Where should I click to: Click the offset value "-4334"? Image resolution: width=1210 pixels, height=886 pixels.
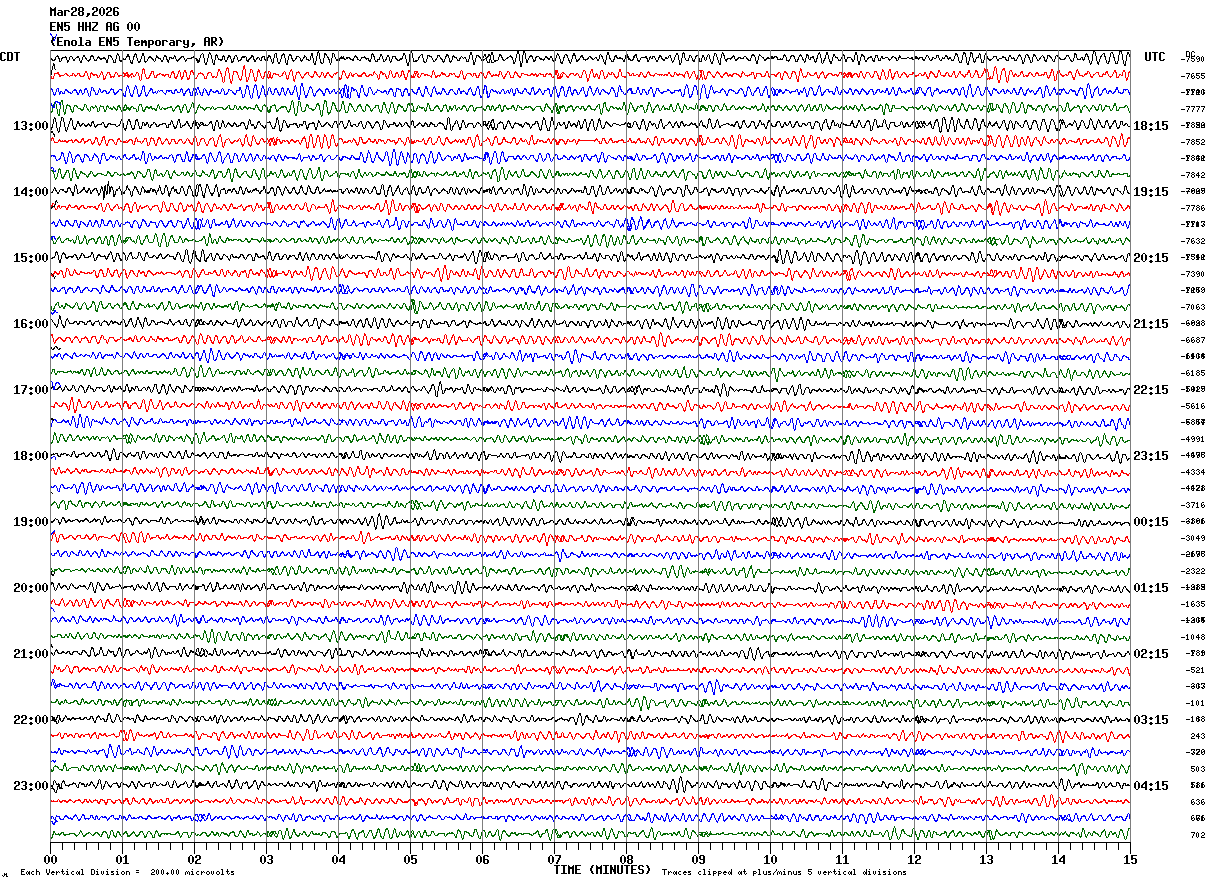(1193, 472)
